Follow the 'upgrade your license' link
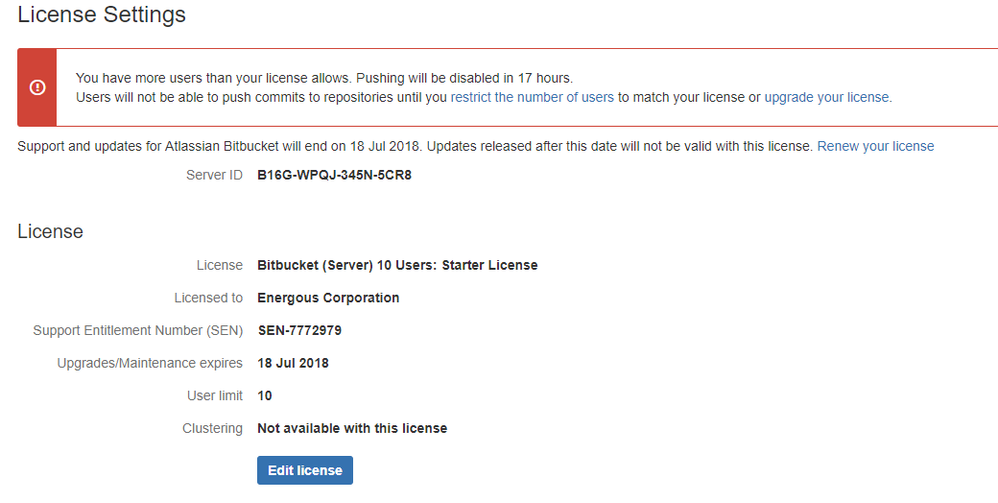The image size is (998, 503). [826, 97]
